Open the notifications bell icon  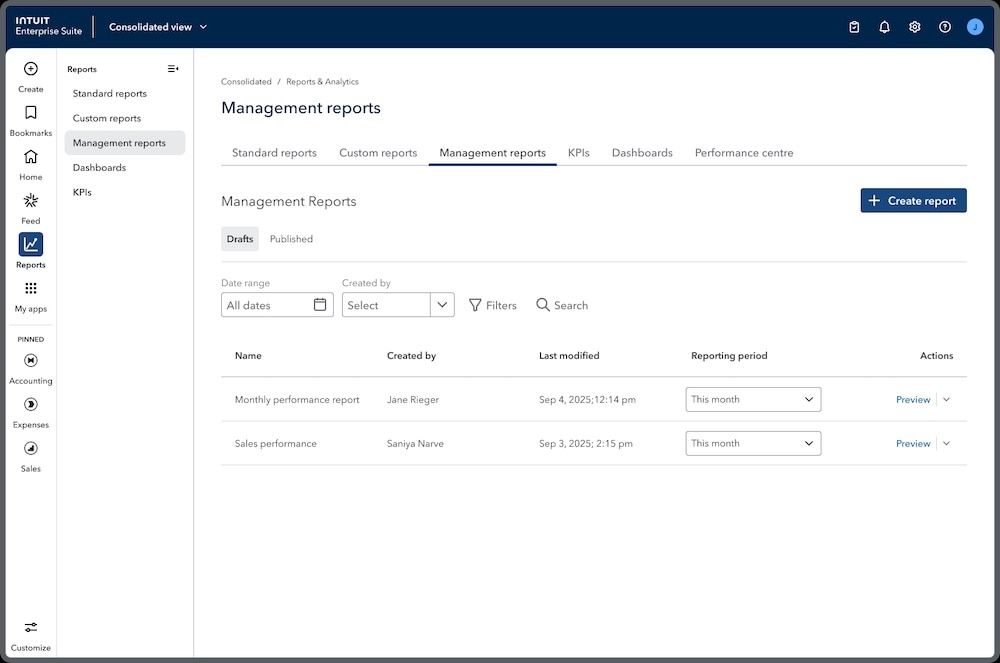click(884, 27)
